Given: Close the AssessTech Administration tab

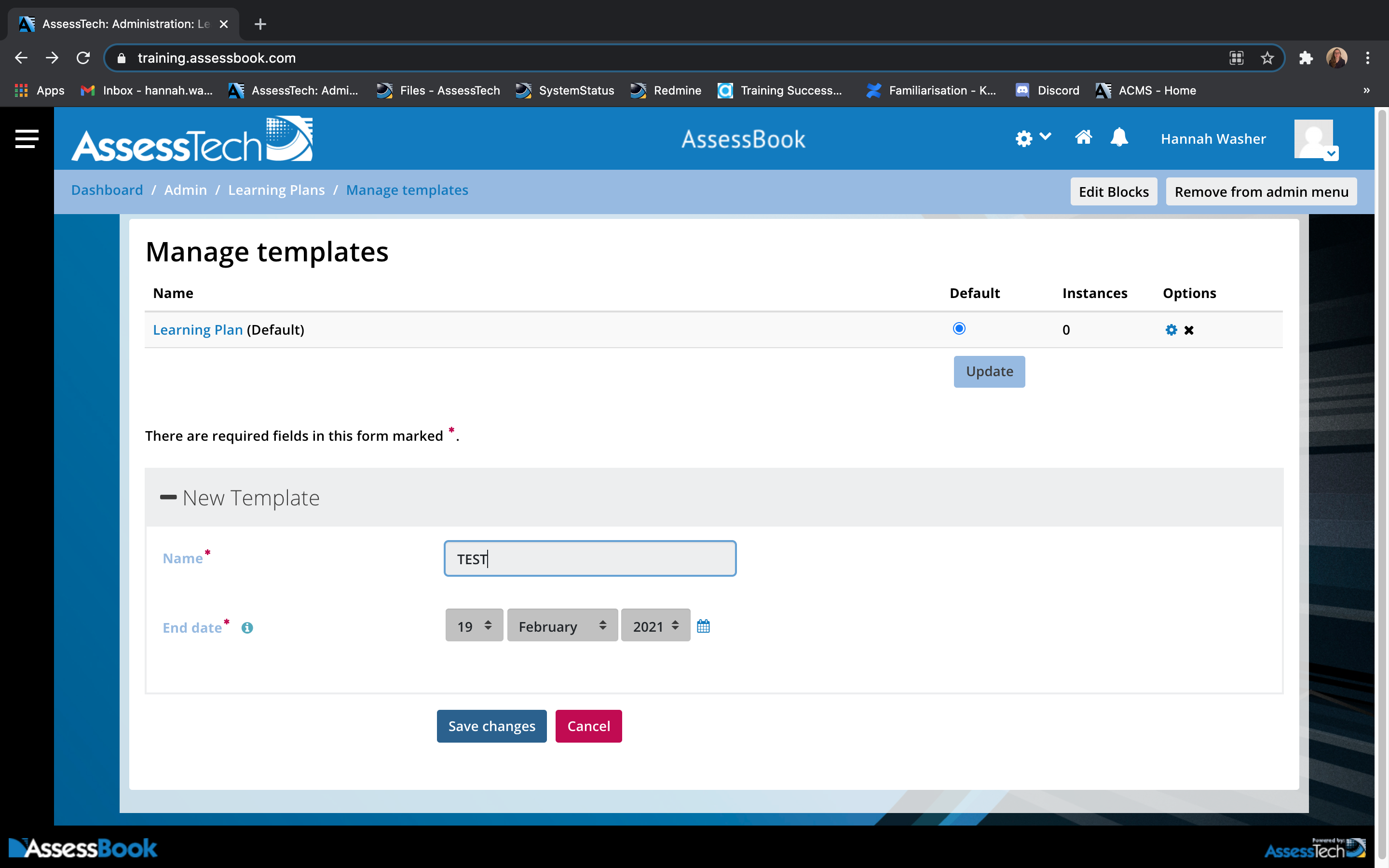Looking at the screenshot, I should pyautogui.click(x=224, y=24).
